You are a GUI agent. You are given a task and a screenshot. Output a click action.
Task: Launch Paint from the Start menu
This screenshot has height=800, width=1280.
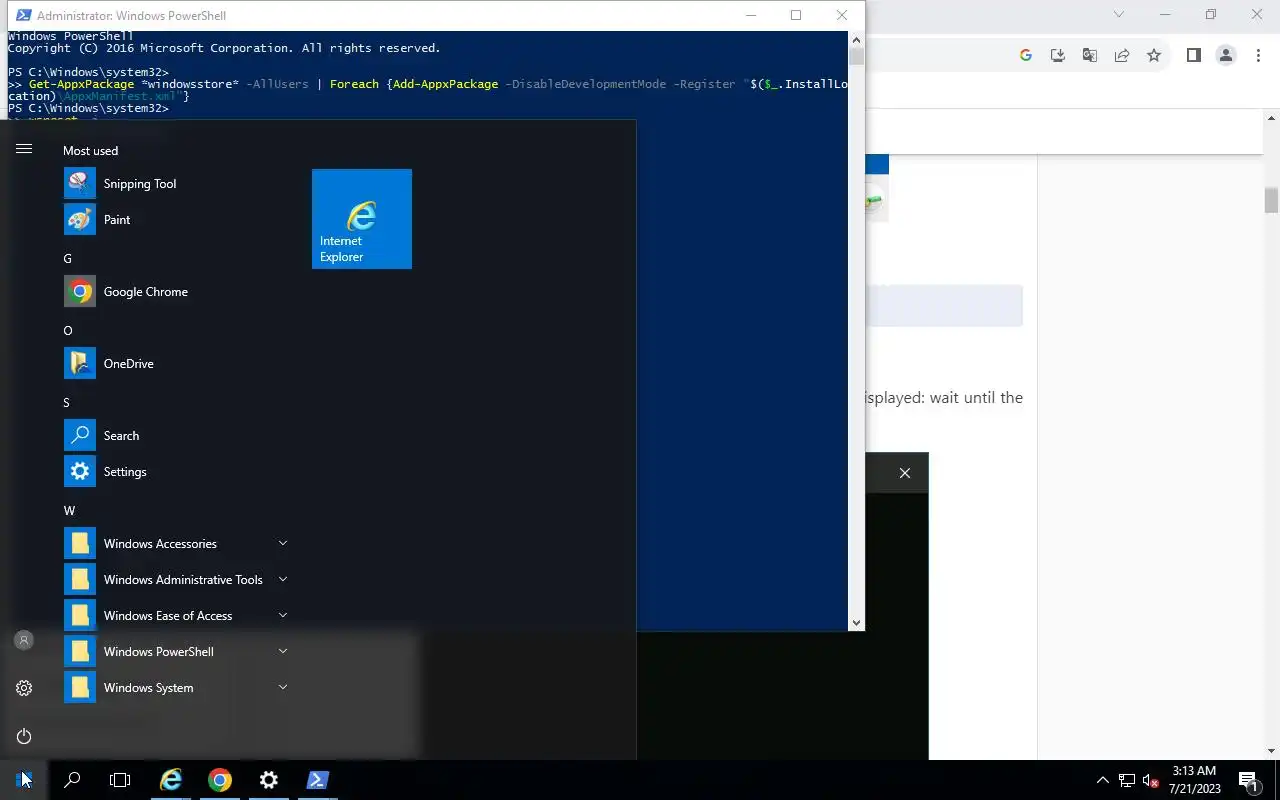[x=176, y=220]
